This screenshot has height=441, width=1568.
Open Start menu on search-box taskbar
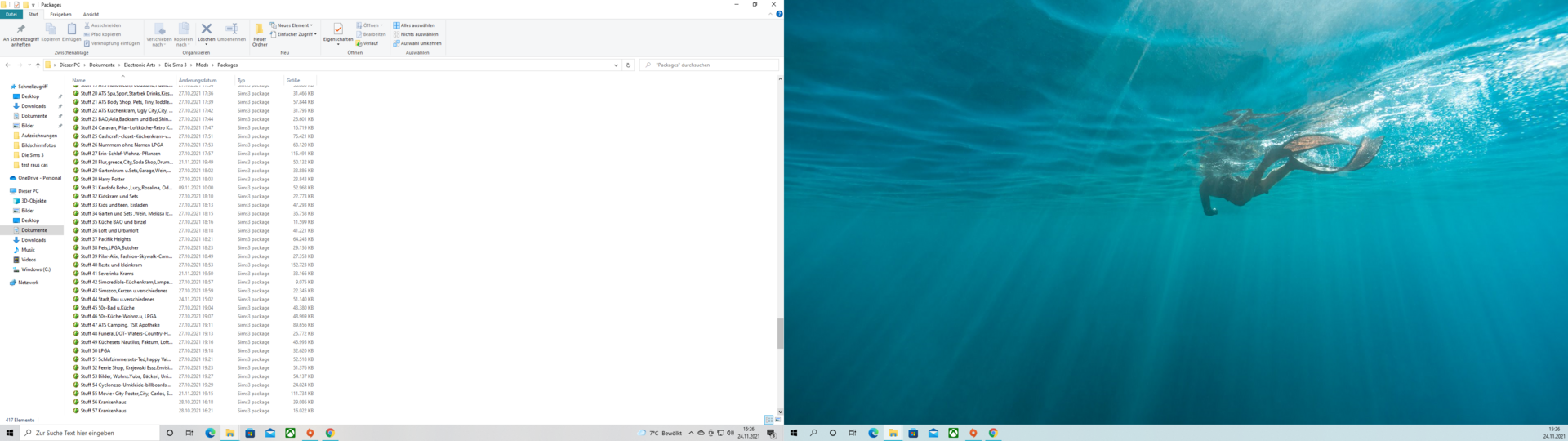[10, 433]
